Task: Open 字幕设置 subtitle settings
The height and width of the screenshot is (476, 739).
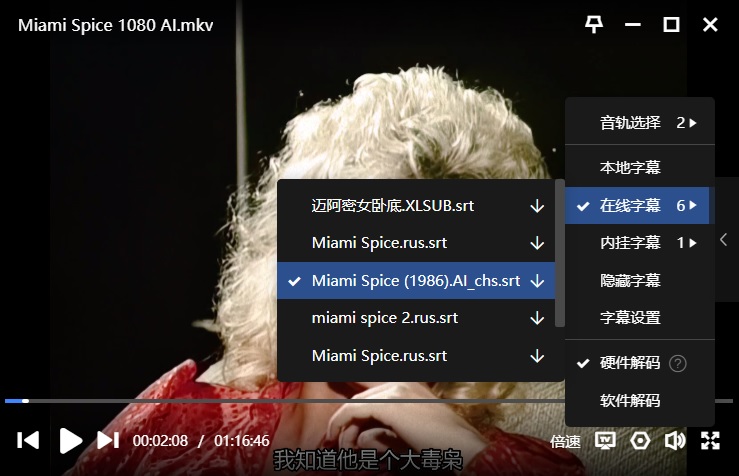Action: coord(630,318)
